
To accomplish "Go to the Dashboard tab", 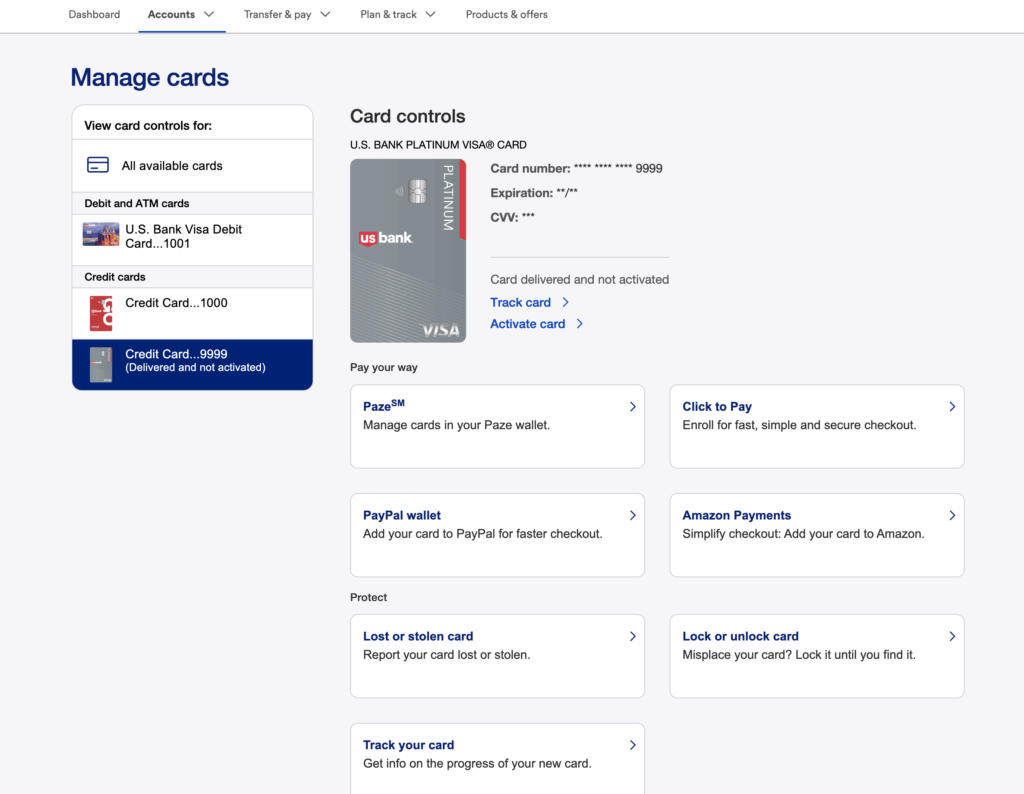I will point(94,14).
